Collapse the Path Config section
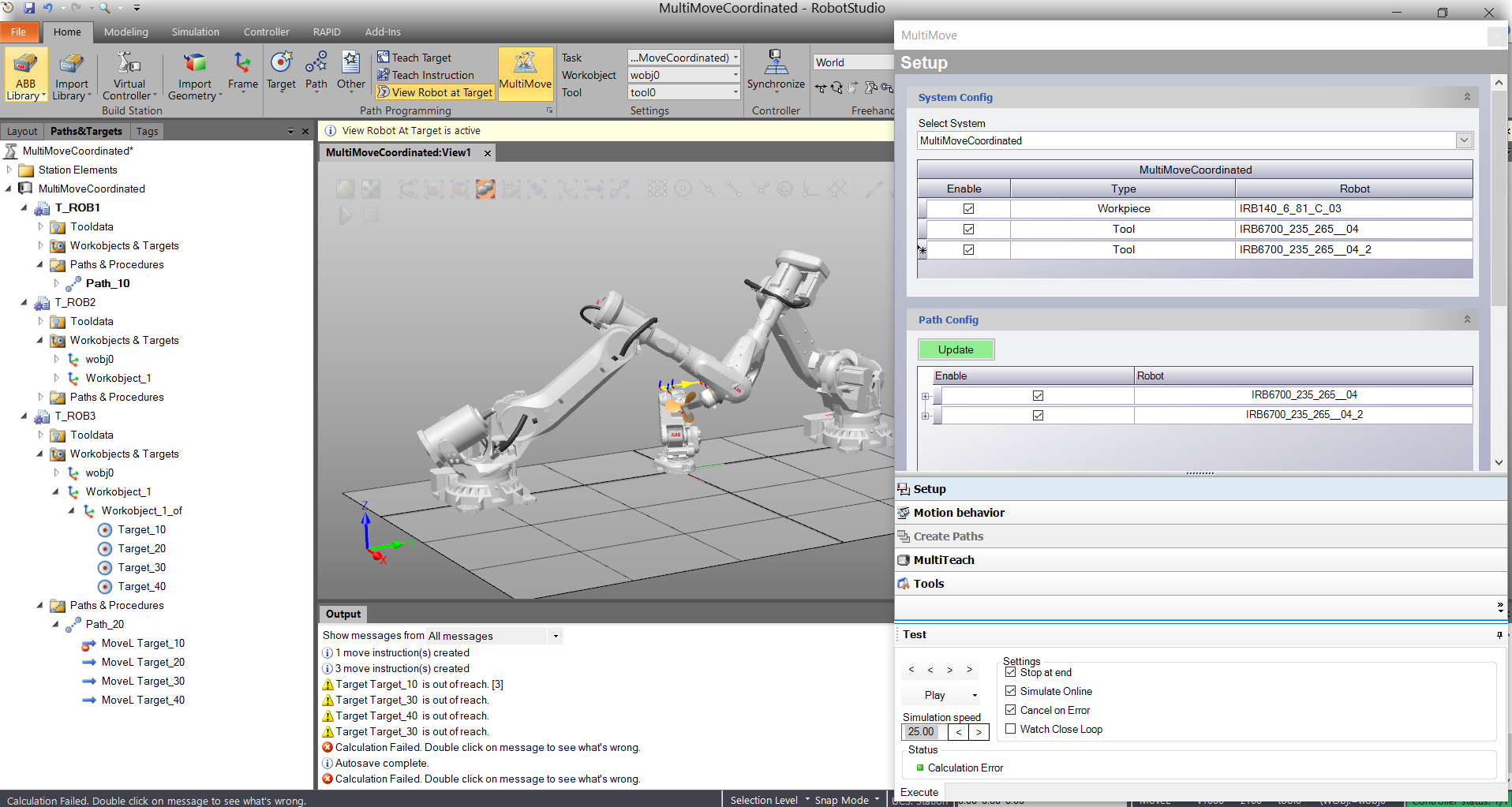1512x807 pixels. [x=1467, y=319]
